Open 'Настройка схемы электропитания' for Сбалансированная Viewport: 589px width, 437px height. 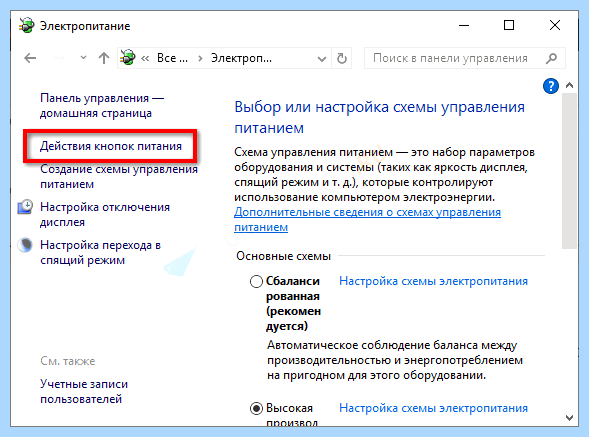433,281
